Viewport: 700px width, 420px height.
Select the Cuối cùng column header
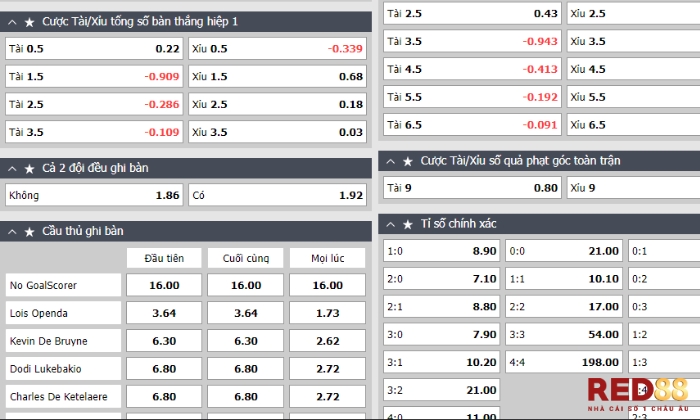[x=246, y=258]
